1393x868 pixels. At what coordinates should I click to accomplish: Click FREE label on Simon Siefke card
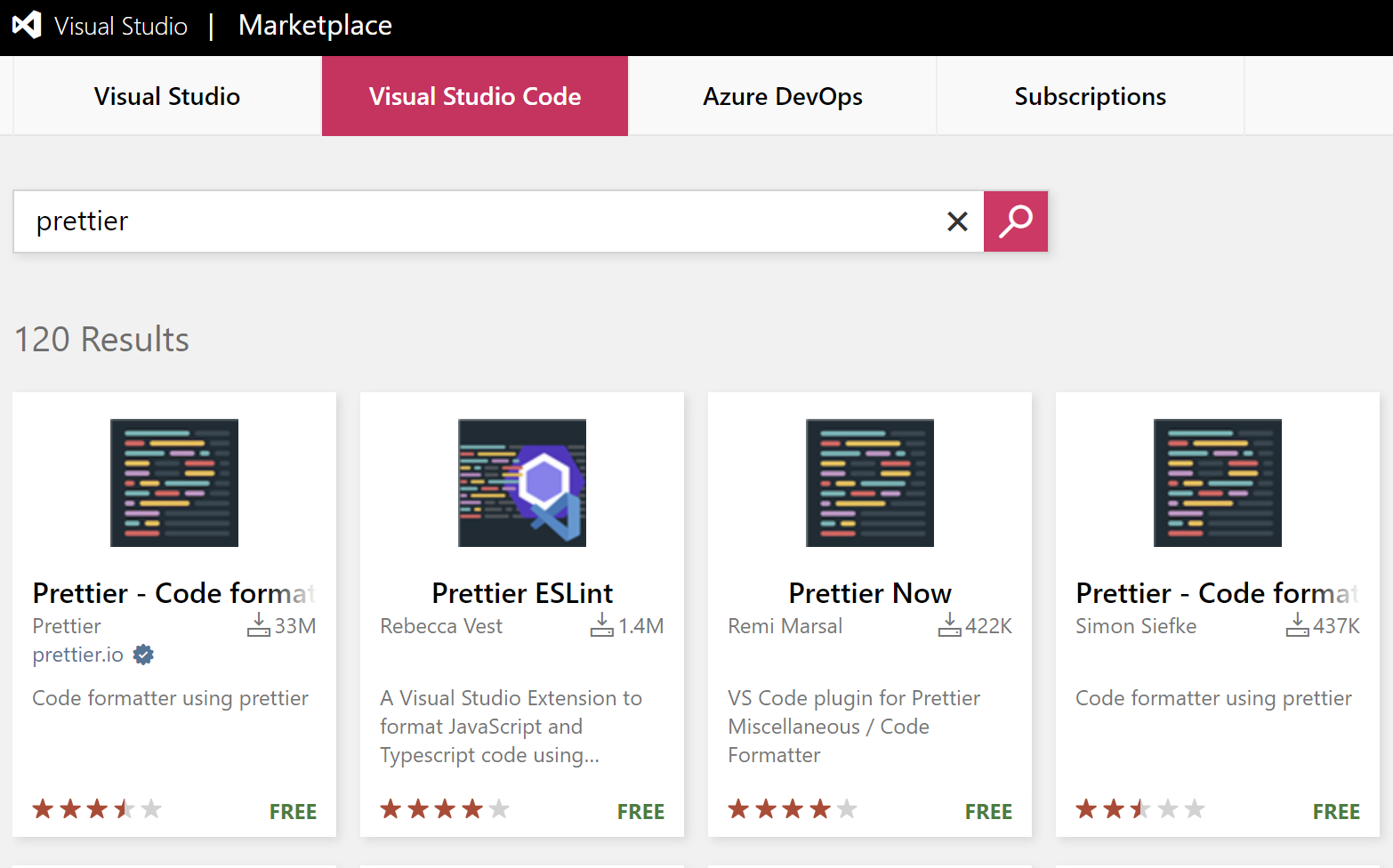pyautogui.click(x=1336, y=812)
